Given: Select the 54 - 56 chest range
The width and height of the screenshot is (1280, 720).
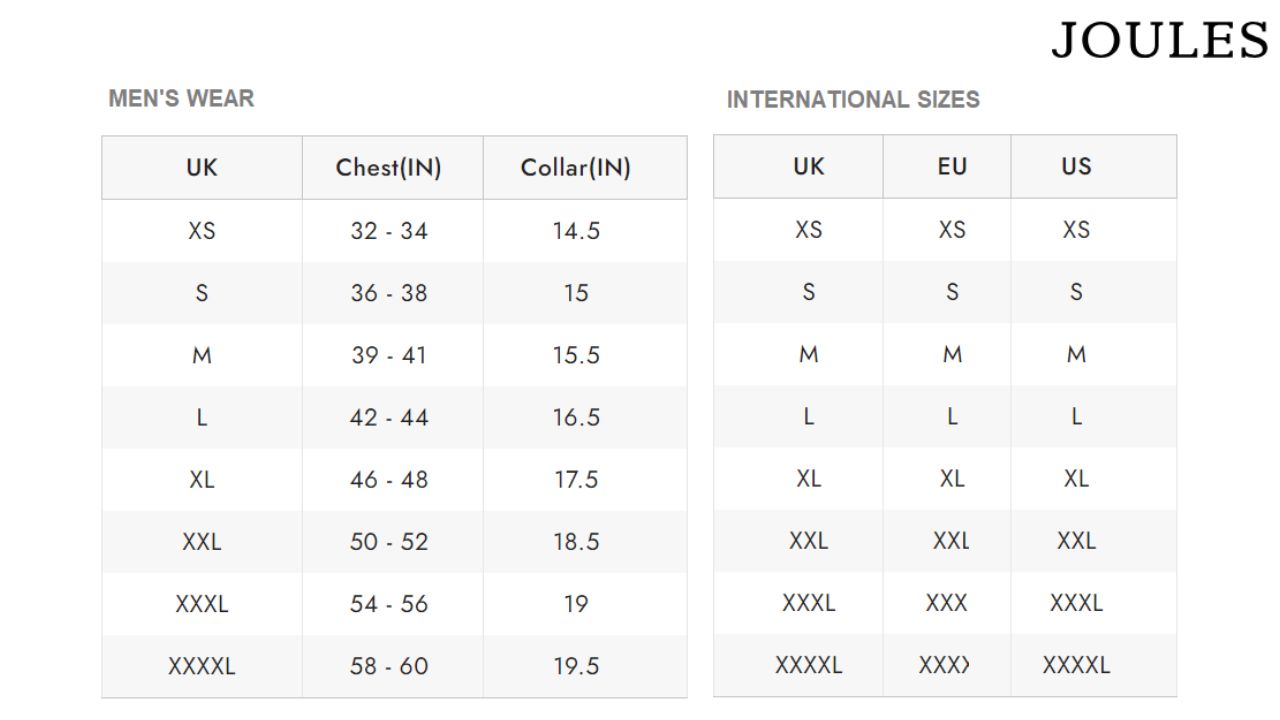Looking at the screenshot, I should point(388,604).
